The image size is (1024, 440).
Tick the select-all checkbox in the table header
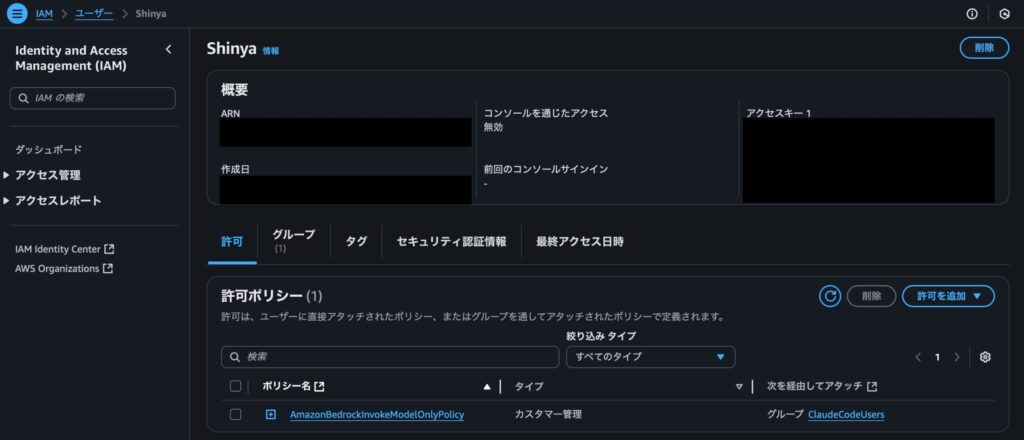point(236,386)
